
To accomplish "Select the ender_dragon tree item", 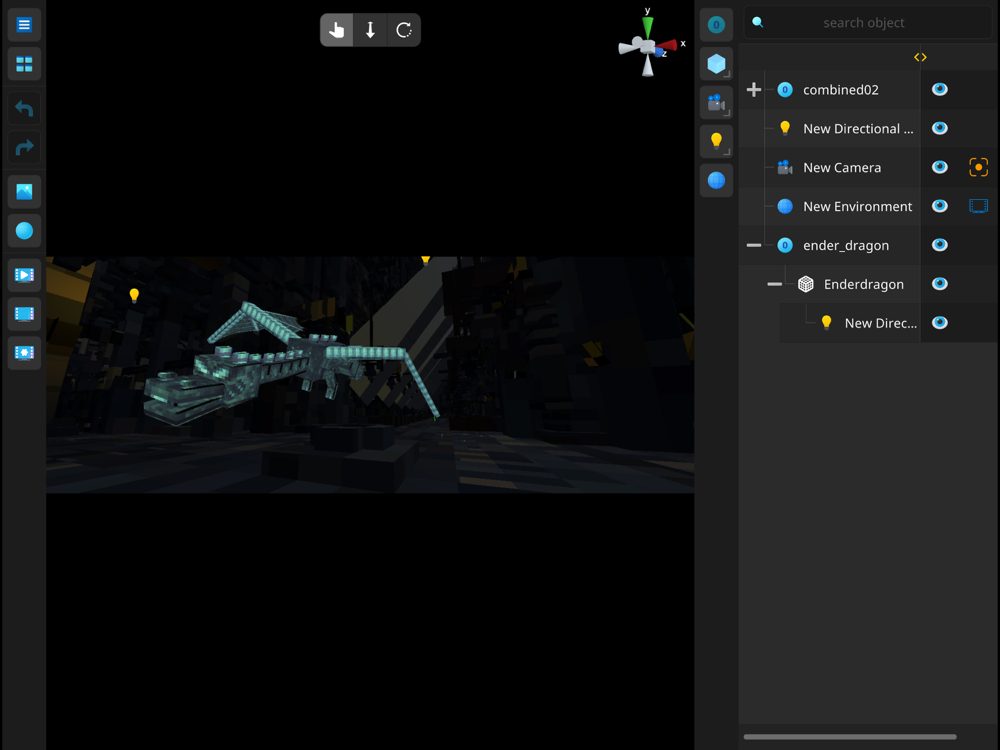I will (x=846, y=246).
